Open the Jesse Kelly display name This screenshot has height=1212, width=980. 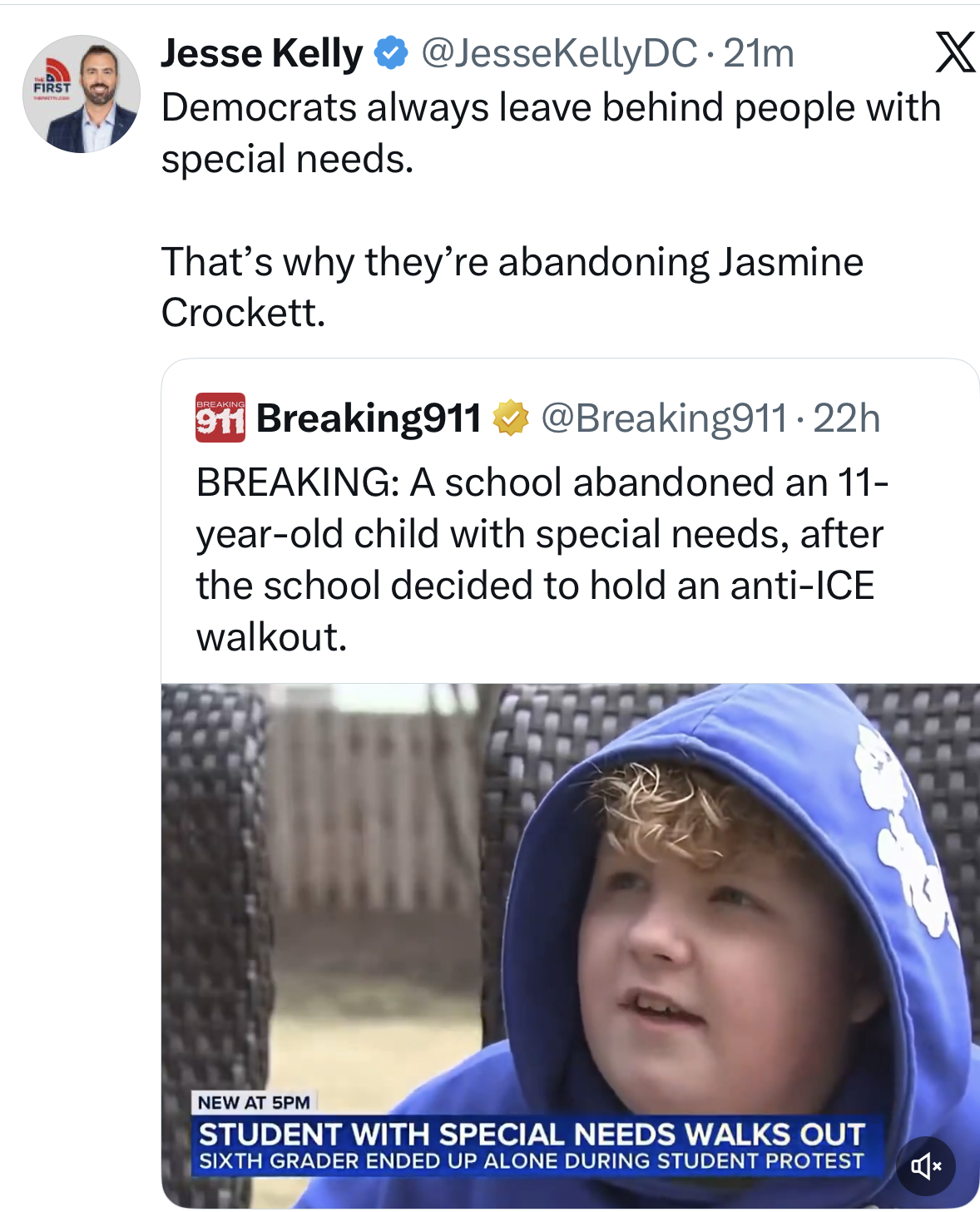pos(262,53)
